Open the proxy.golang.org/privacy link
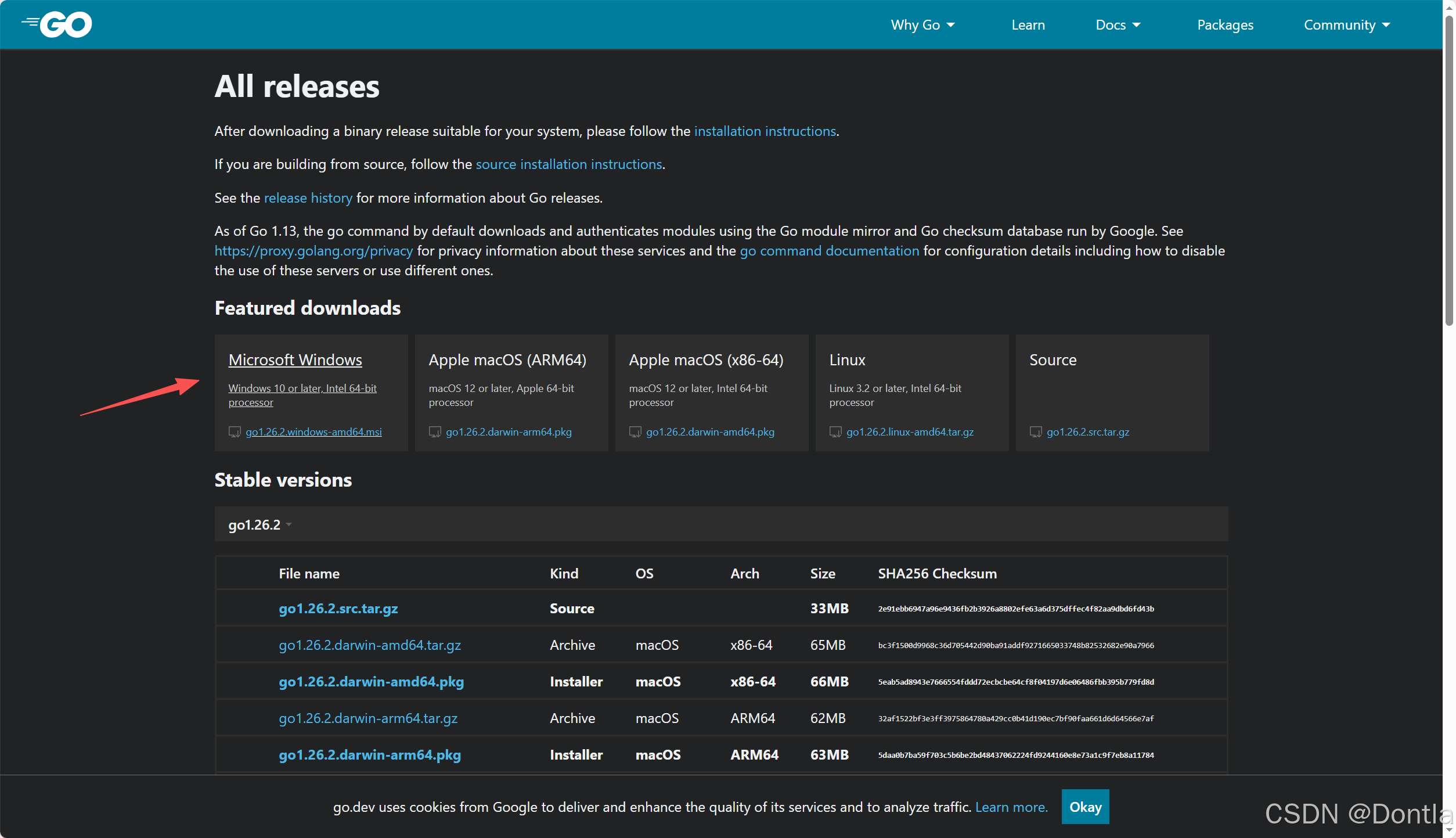This screenshot has width=1456, height=838. (313, 251)
